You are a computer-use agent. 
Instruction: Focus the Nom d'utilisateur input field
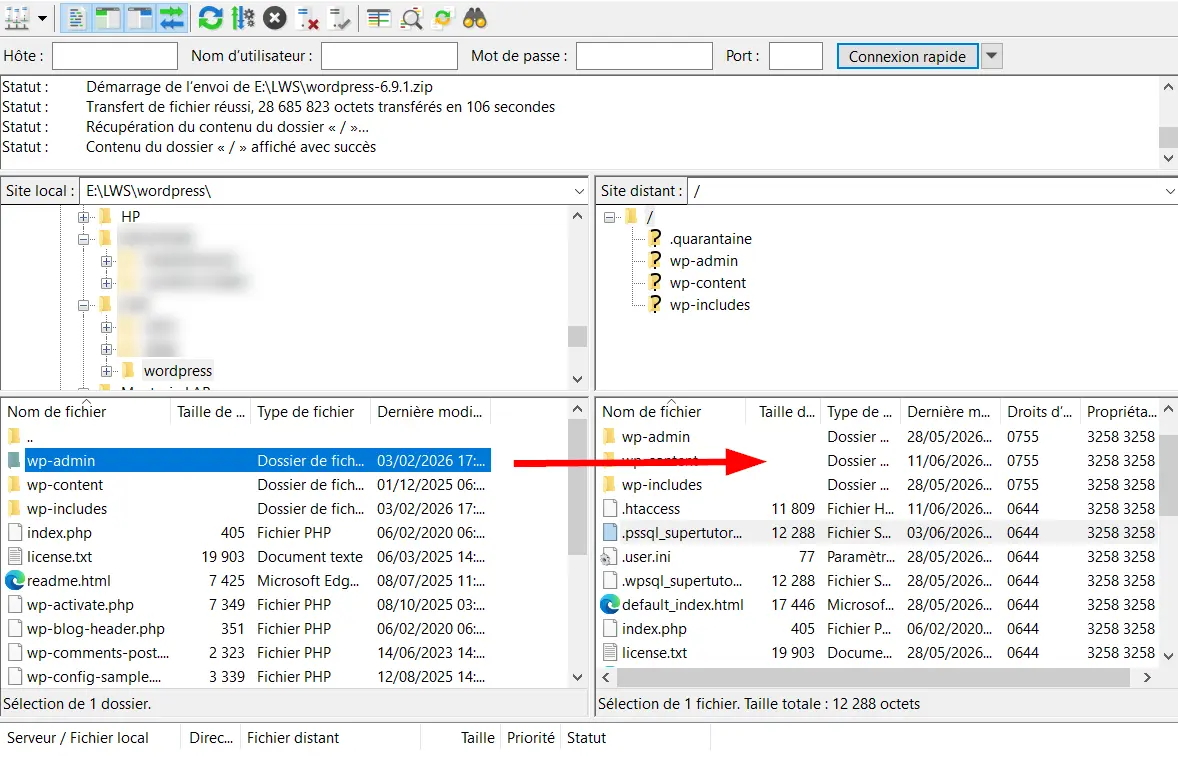[x=389, y=56]
